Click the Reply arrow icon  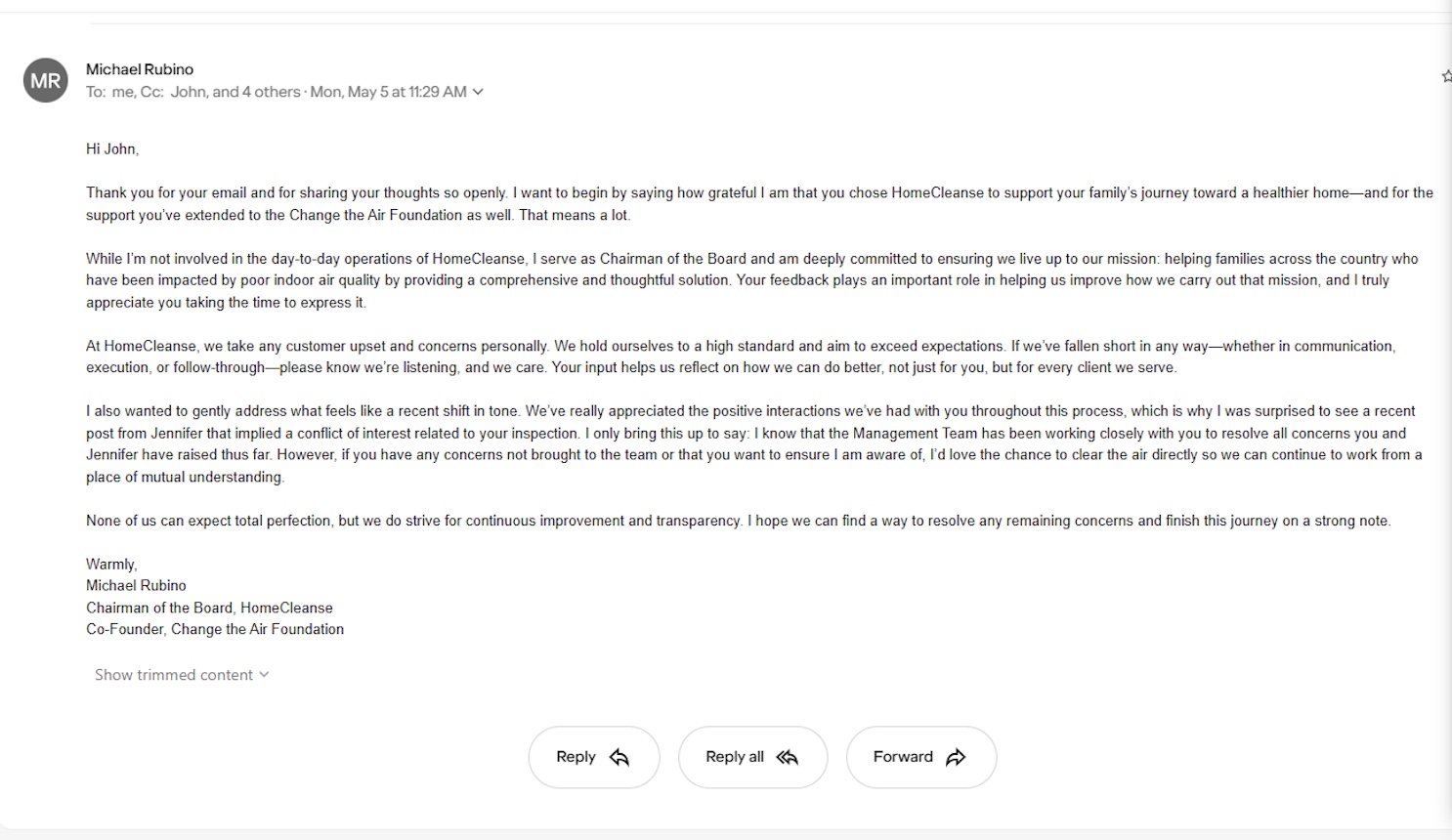pos(619,757)
